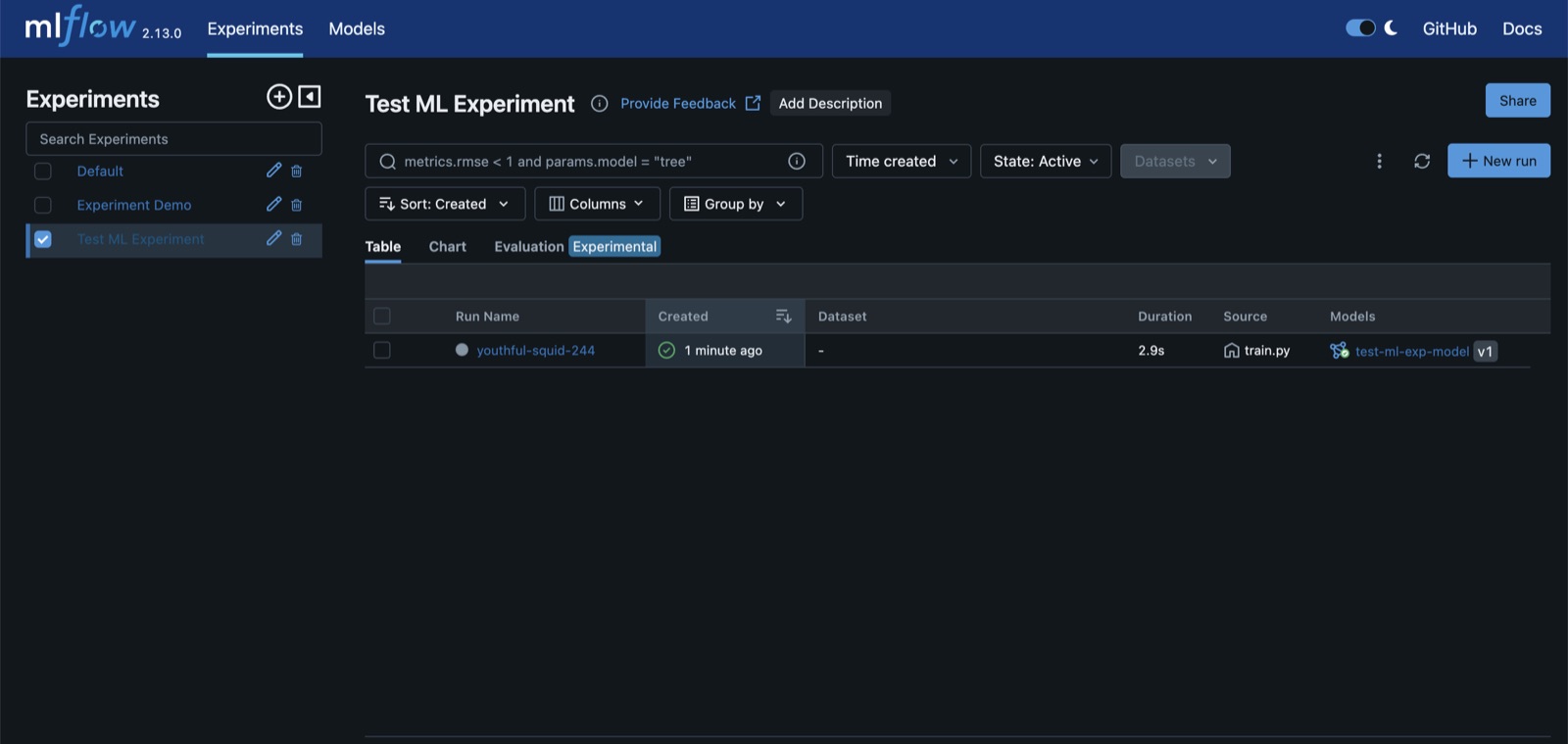This screenshot has width=1568, height=744.
Task: Open the Datasets dropdown
Action: click(1175, 161)
